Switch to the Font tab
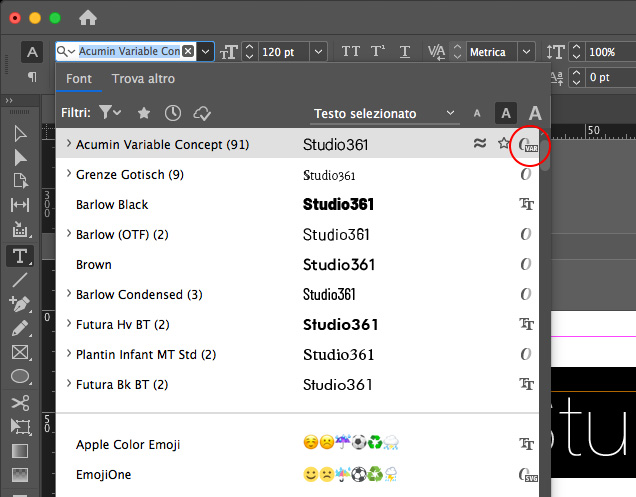This screenshot has width=636, height=497. pos(79,79)
